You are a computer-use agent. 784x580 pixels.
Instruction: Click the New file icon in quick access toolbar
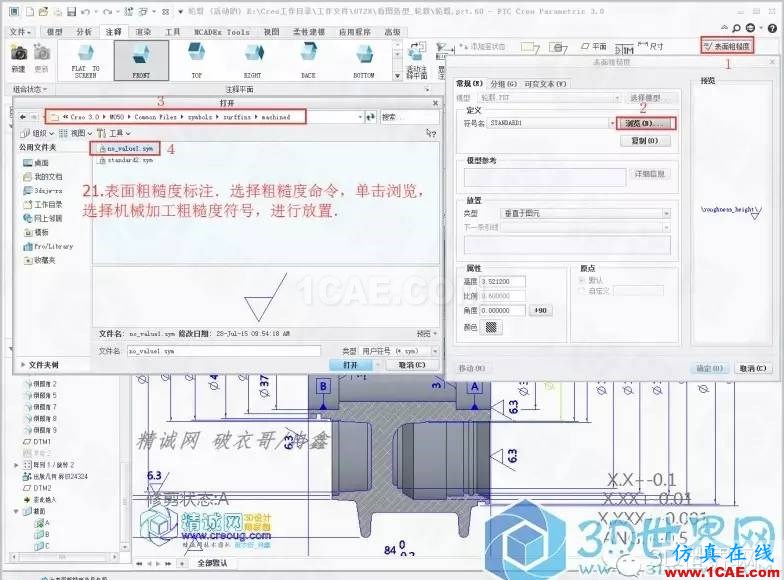tap(30, 11)
